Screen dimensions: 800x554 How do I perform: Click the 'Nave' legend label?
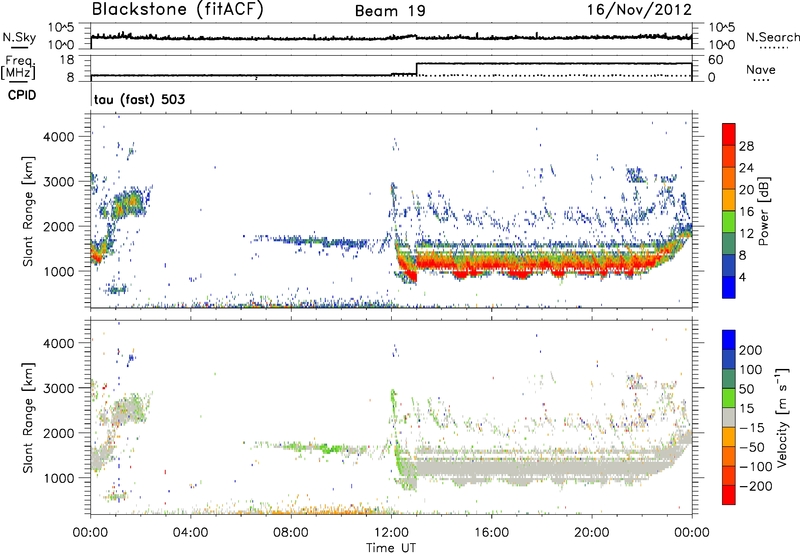761,69
